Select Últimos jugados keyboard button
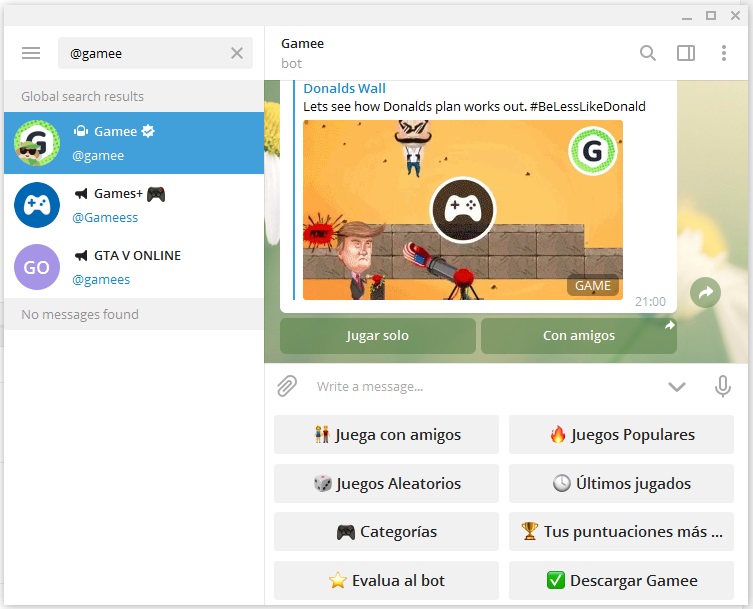The width and height of the screenshot is (753, 609). tap(621, 484)
